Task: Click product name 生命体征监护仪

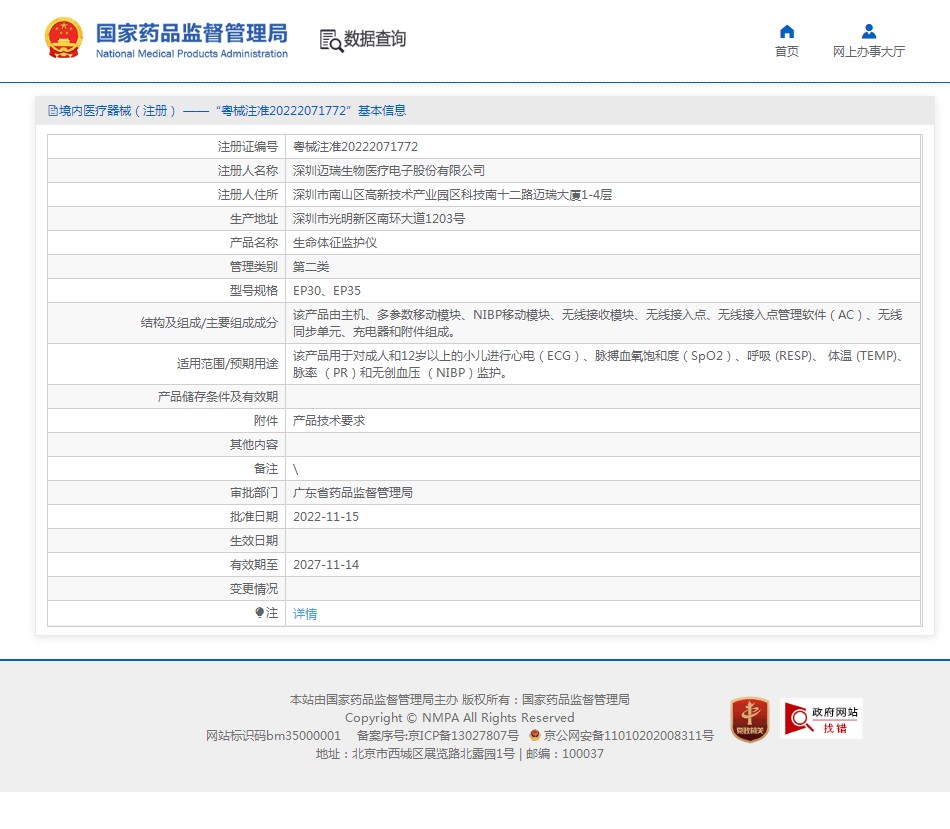Action: [x=334, y=243]
